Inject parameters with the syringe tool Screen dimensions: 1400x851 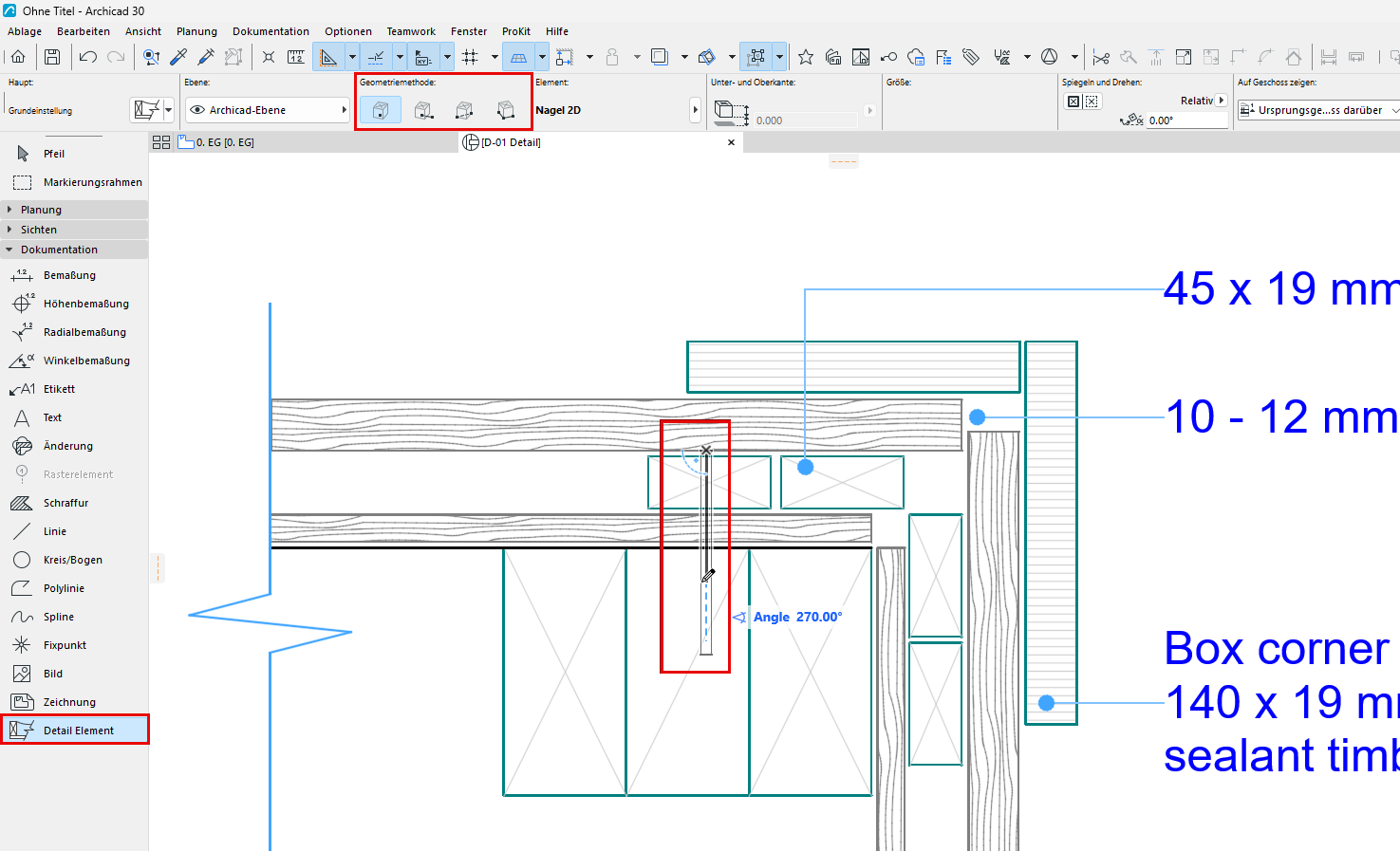pyautogui.click(x=206, y=57)
